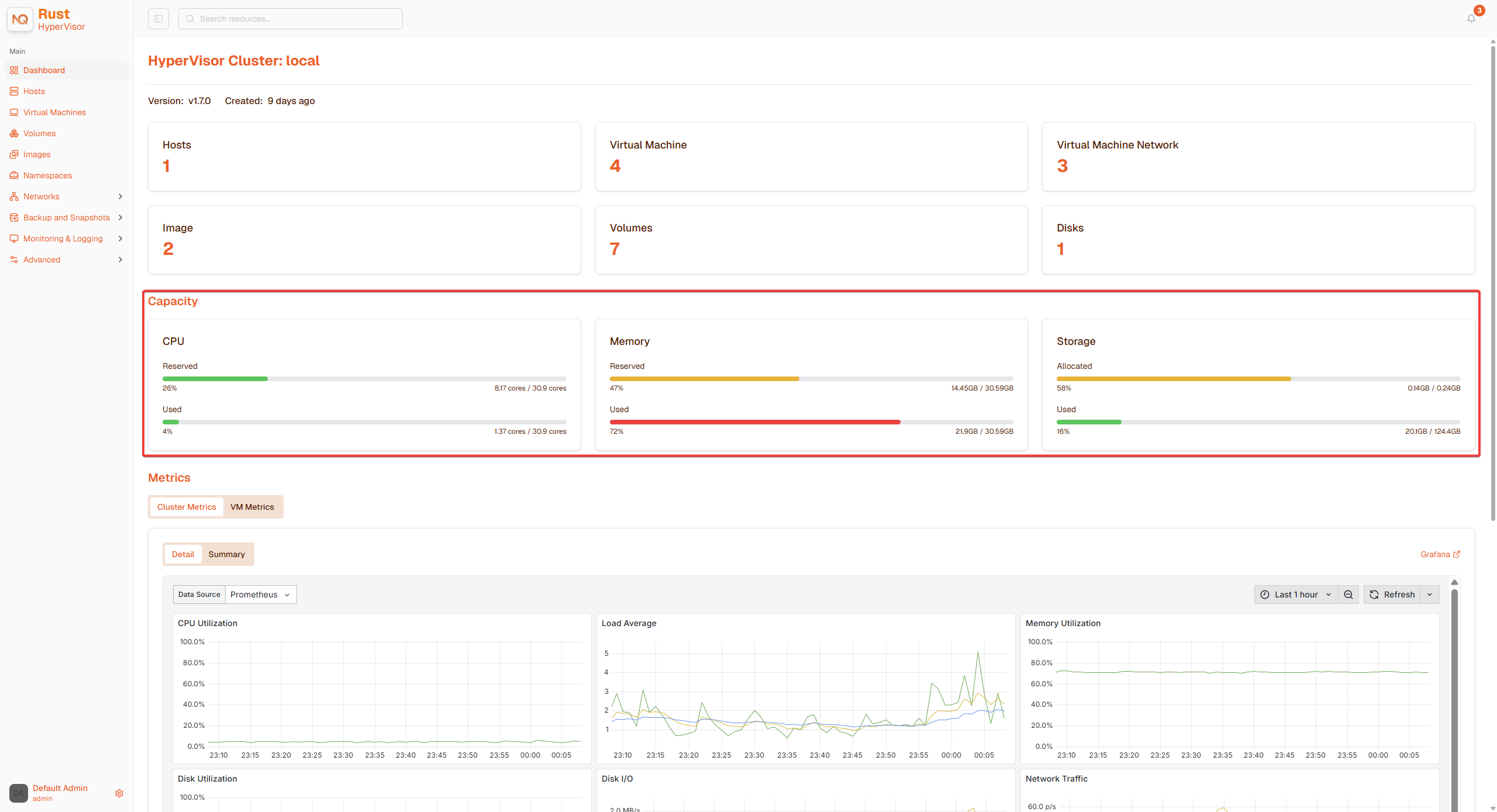
Task: Click the Search resources input field
Action: tap(291, 19)
